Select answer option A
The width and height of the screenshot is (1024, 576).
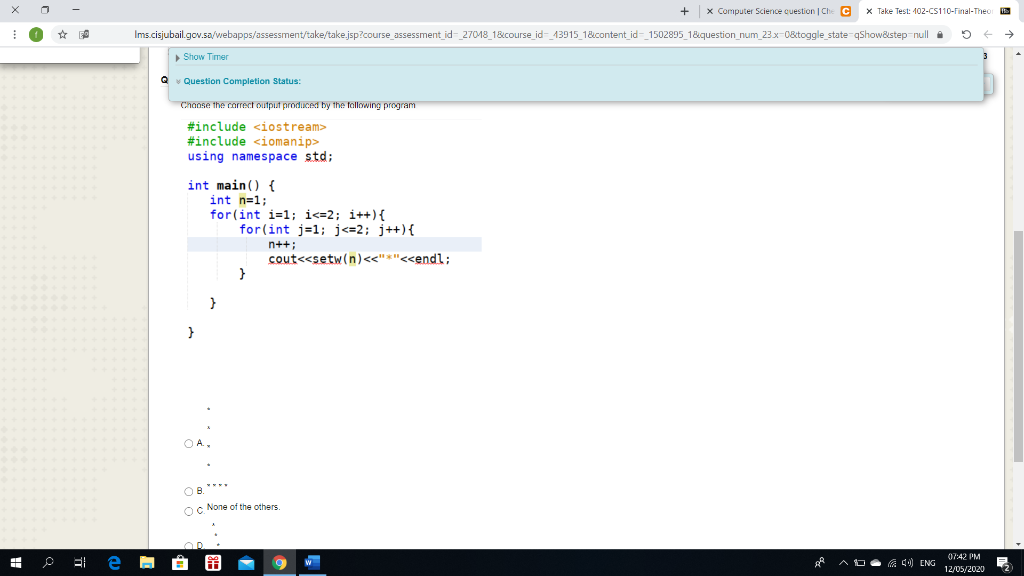[x=189, y=443]
